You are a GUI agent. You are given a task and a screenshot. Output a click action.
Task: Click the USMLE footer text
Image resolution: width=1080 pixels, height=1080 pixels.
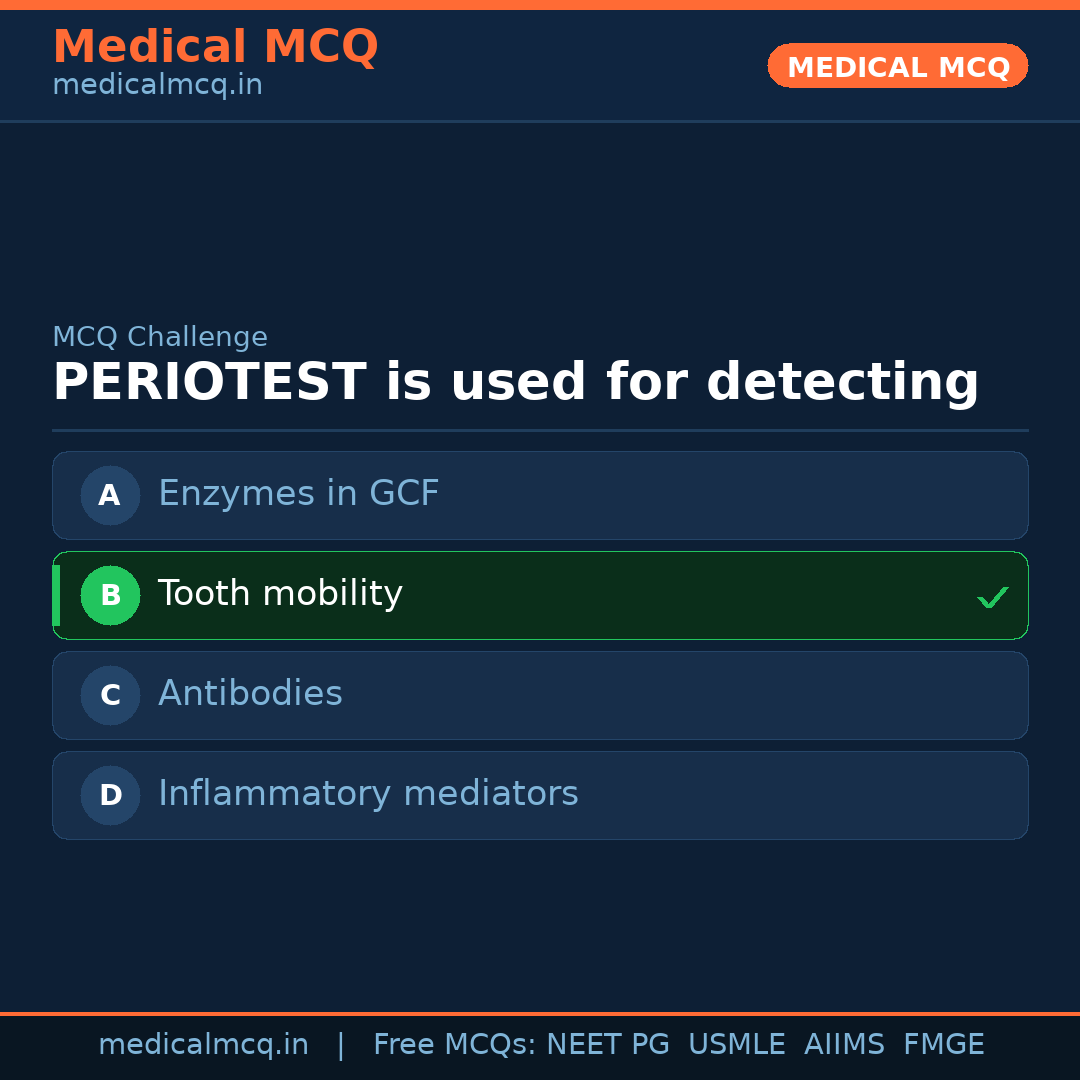736,1045
